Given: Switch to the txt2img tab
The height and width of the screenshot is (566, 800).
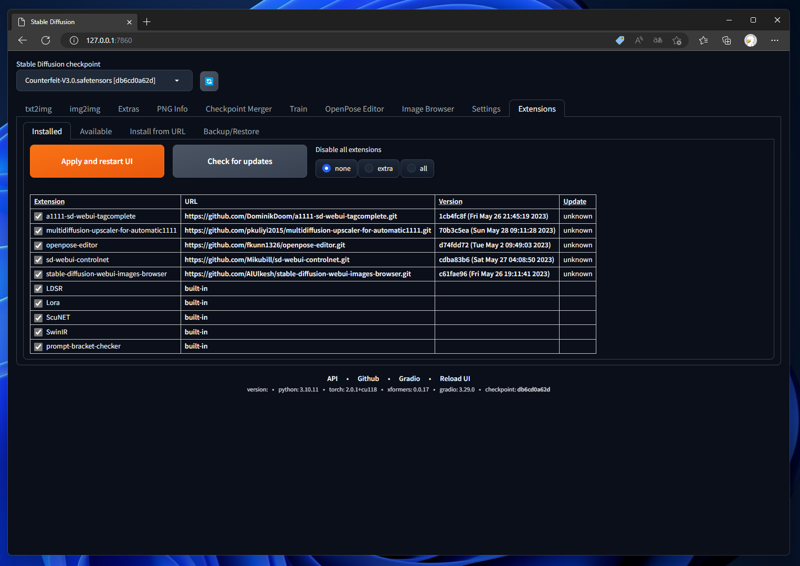Looking at the screenshot, I should (38, 109).
